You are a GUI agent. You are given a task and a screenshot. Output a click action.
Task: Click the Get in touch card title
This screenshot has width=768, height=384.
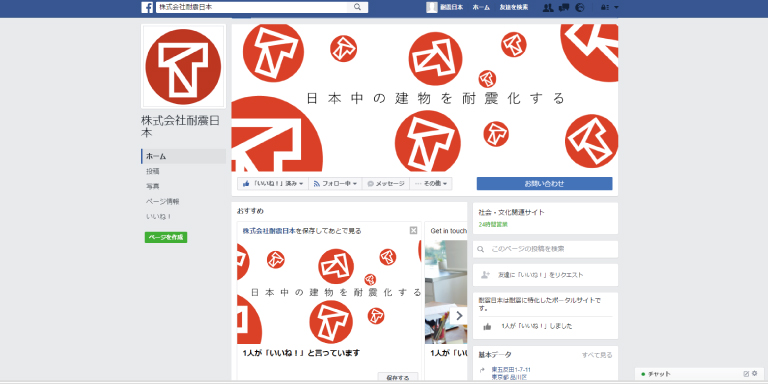click(449, 231)
